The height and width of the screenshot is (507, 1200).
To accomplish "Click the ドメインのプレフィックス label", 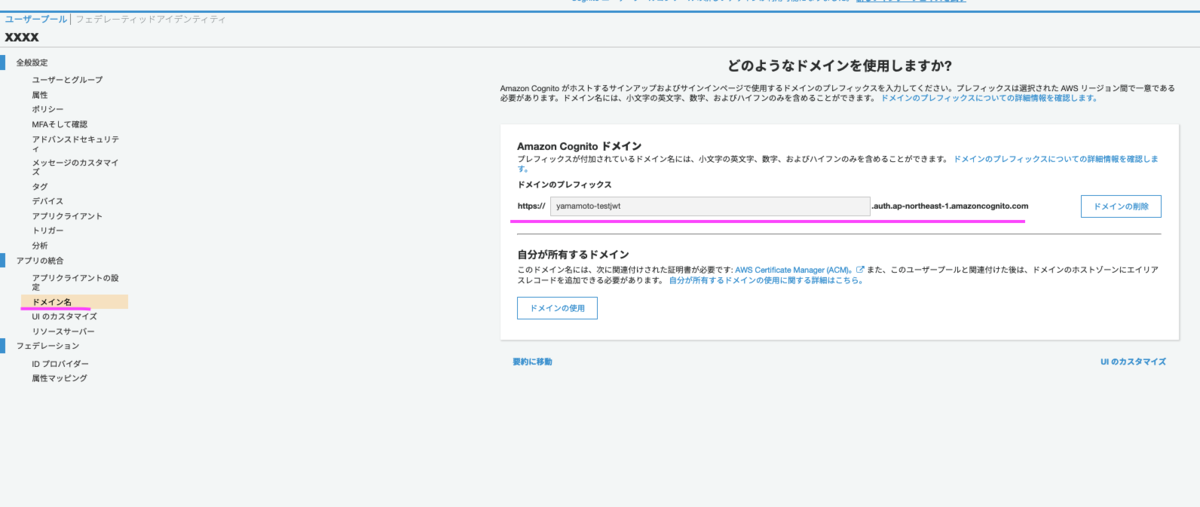I will pos(564,185).
